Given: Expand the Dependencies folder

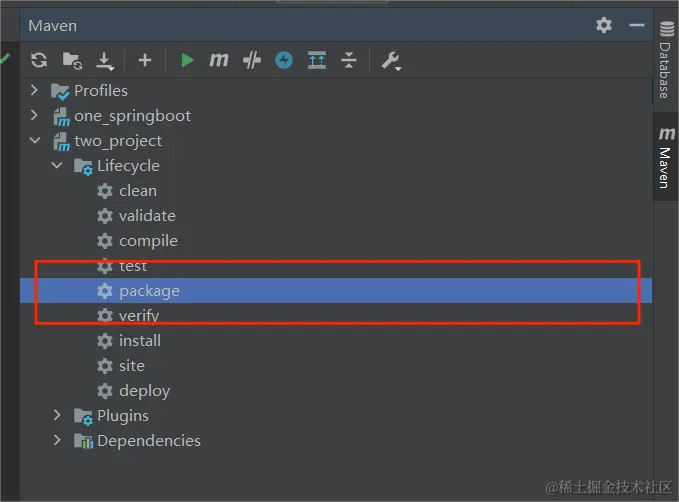Looking at the screenshot, I should click(x=57, y=440).
